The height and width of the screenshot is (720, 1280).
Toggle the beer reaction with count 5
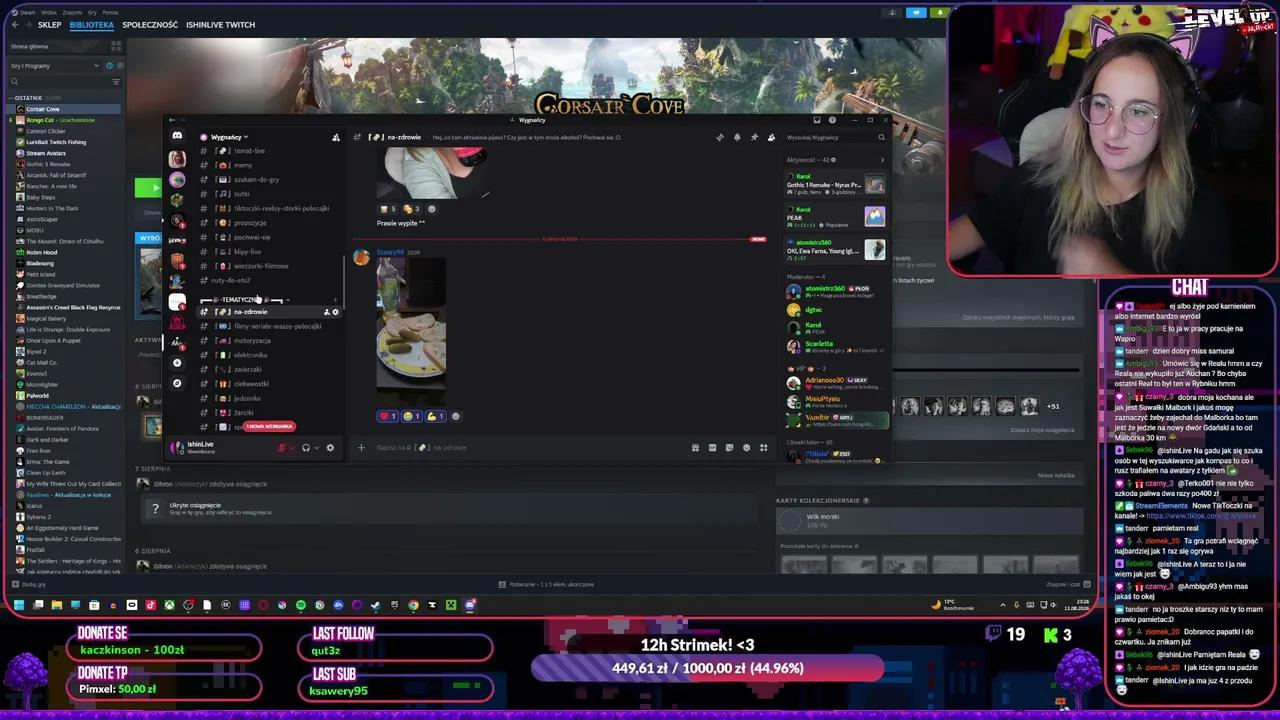pos(387,209)
